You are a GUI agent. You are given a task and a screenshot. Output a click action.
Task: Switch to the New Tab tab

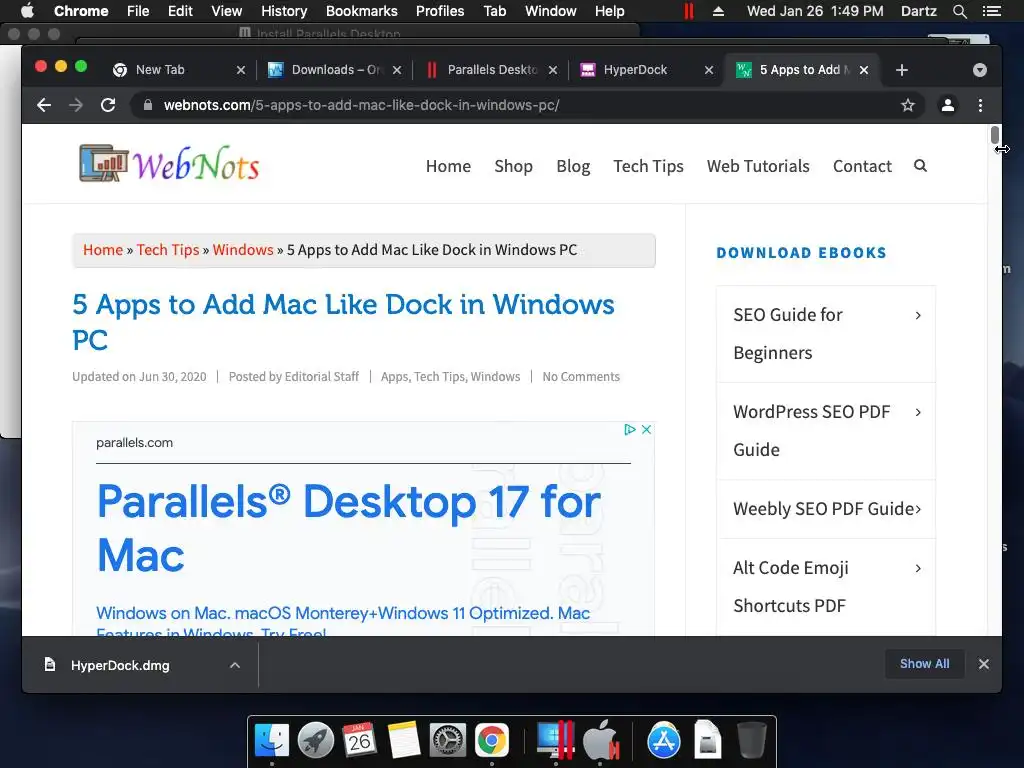160,70
